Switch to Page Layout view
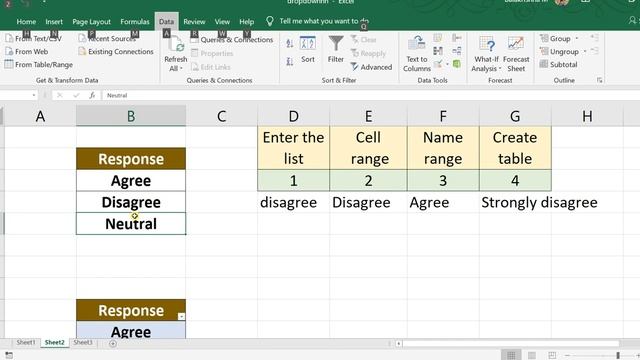 coord(532,355)
